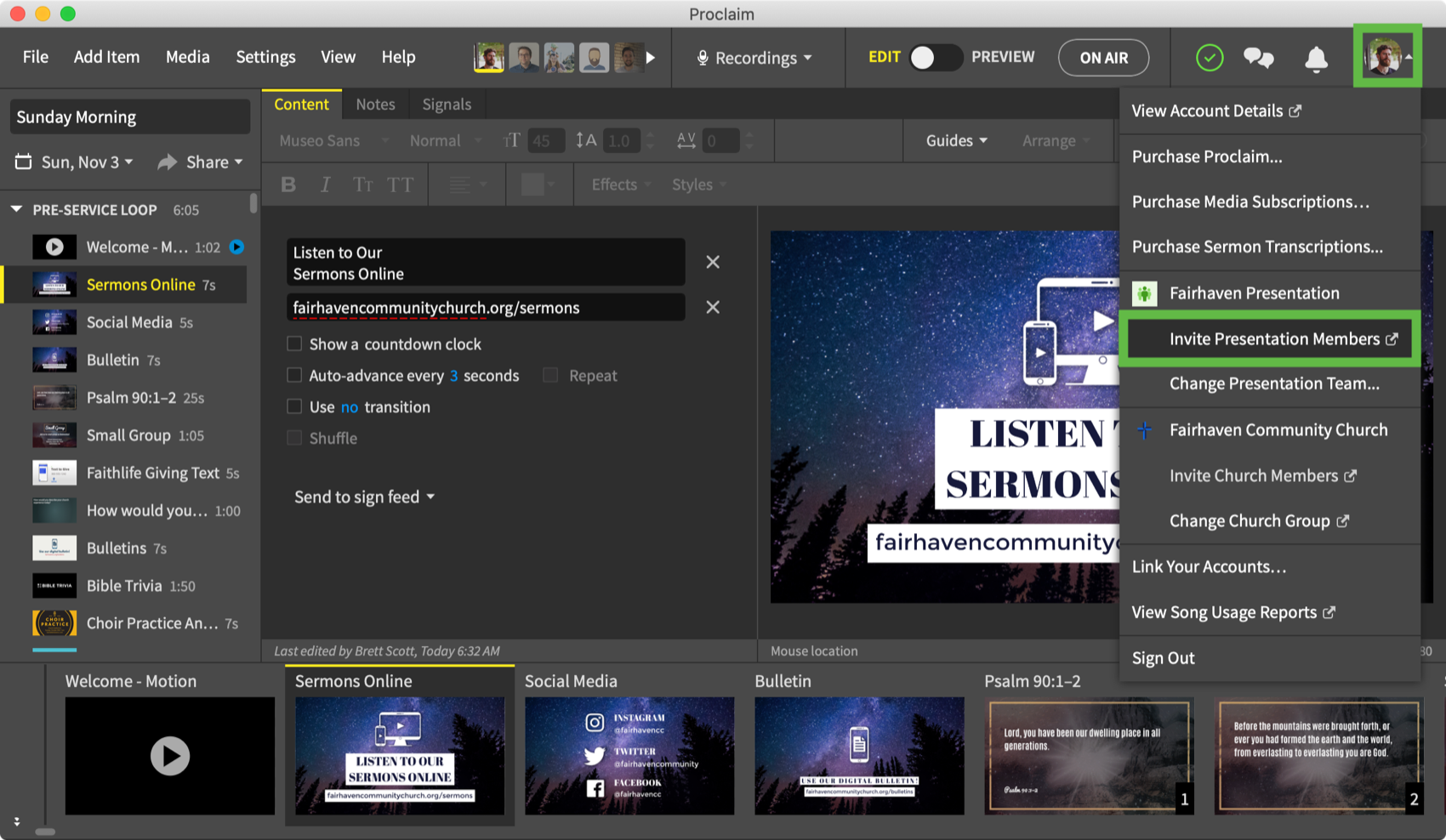Toggle Italic text formatting
Viewport: 1446px width, 840px height.
click(x=325, y=184)
